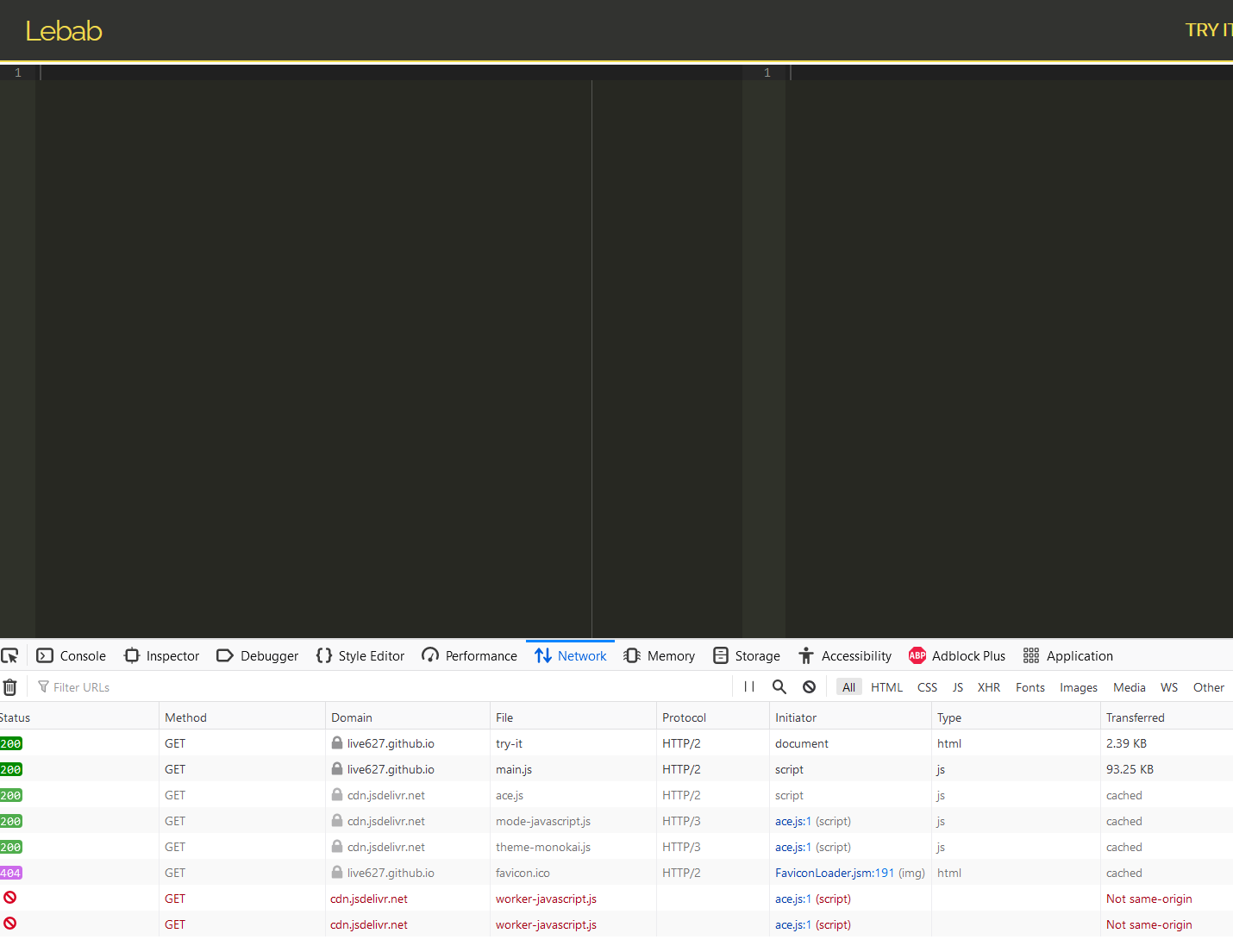Filter requests by Fonts
Viewport: 1233px width, 952px height.
click(1030, 687)
